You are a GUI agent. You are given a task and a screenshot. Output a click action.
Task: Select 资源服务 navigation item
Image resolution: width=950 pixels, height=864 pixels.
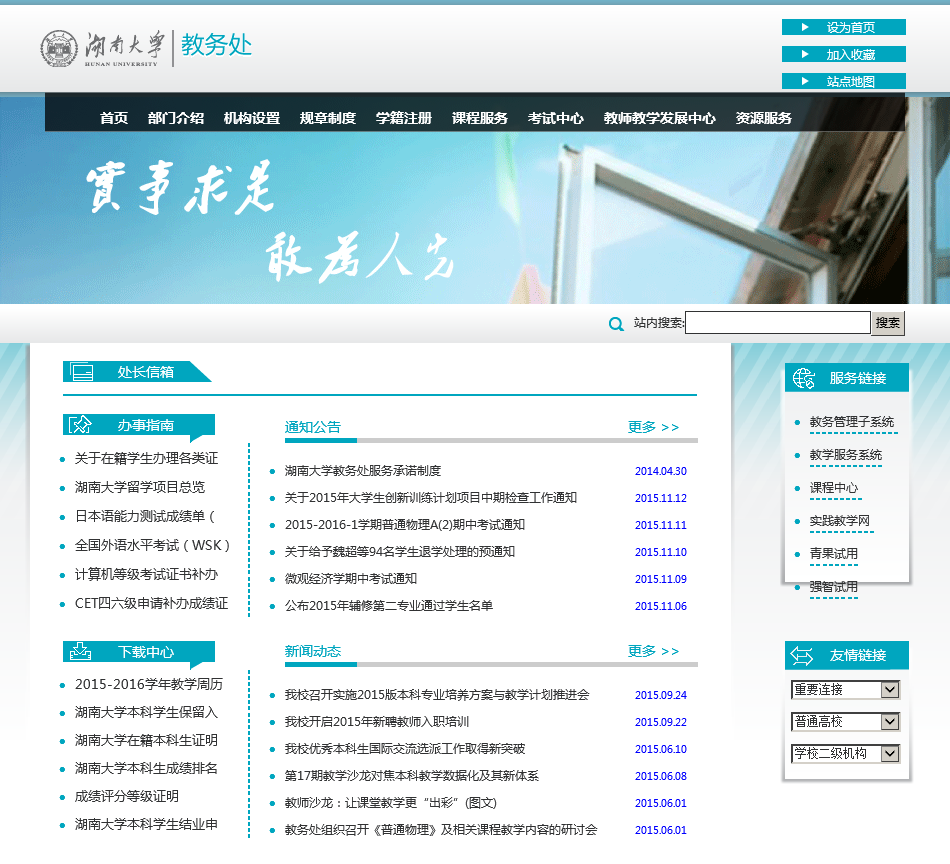pos(763,118)
